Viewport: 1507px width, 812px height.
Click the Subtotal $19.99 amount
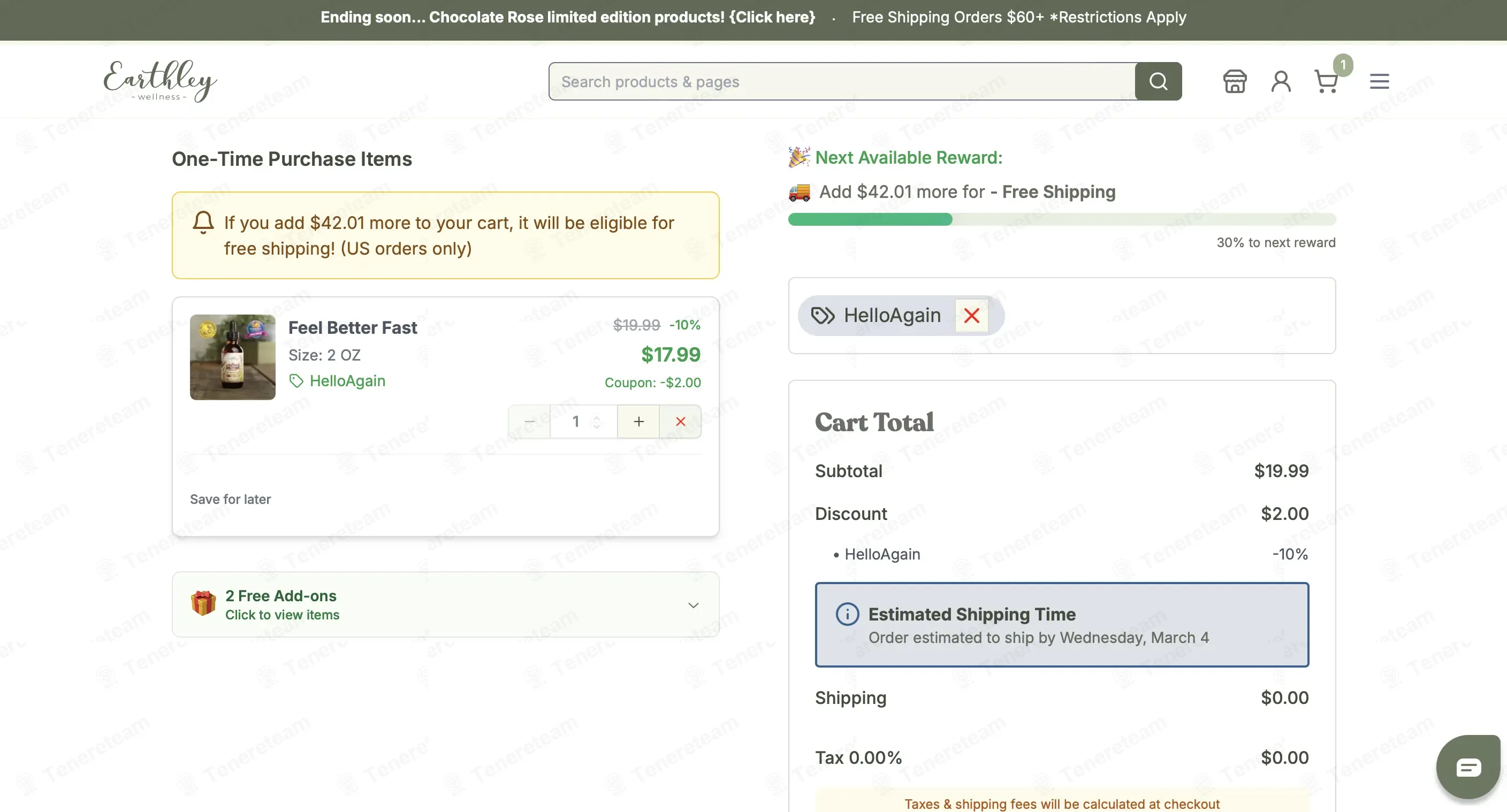[x=1281, y=471]
